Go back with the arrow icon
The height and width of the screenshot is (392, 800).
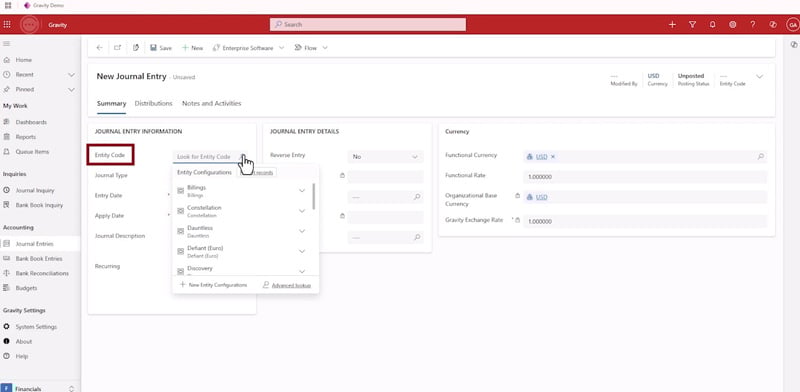click(99, 47)
